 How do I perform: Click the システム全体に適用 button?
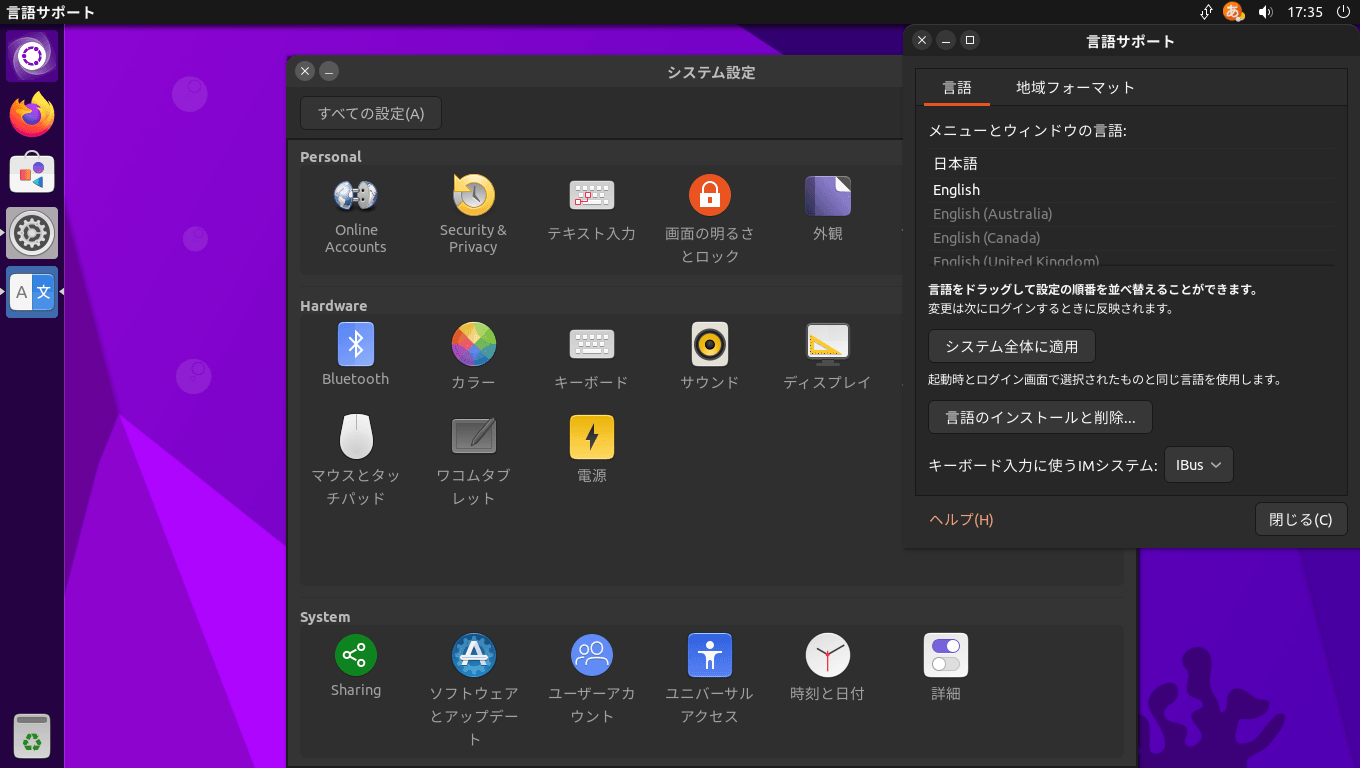click(1011, 347)
